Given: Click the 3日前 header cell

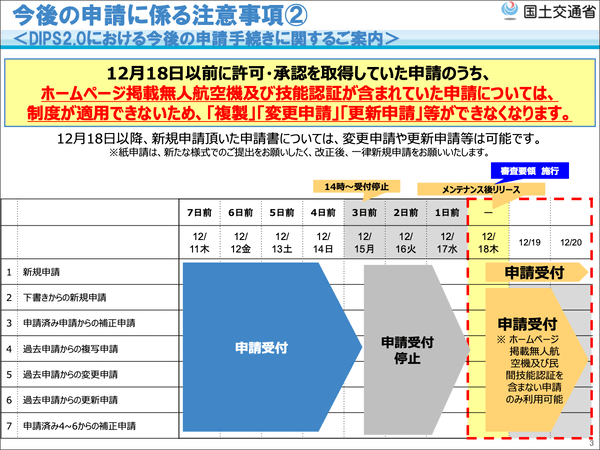Looking at the screenshot, I should click(365, 212).
